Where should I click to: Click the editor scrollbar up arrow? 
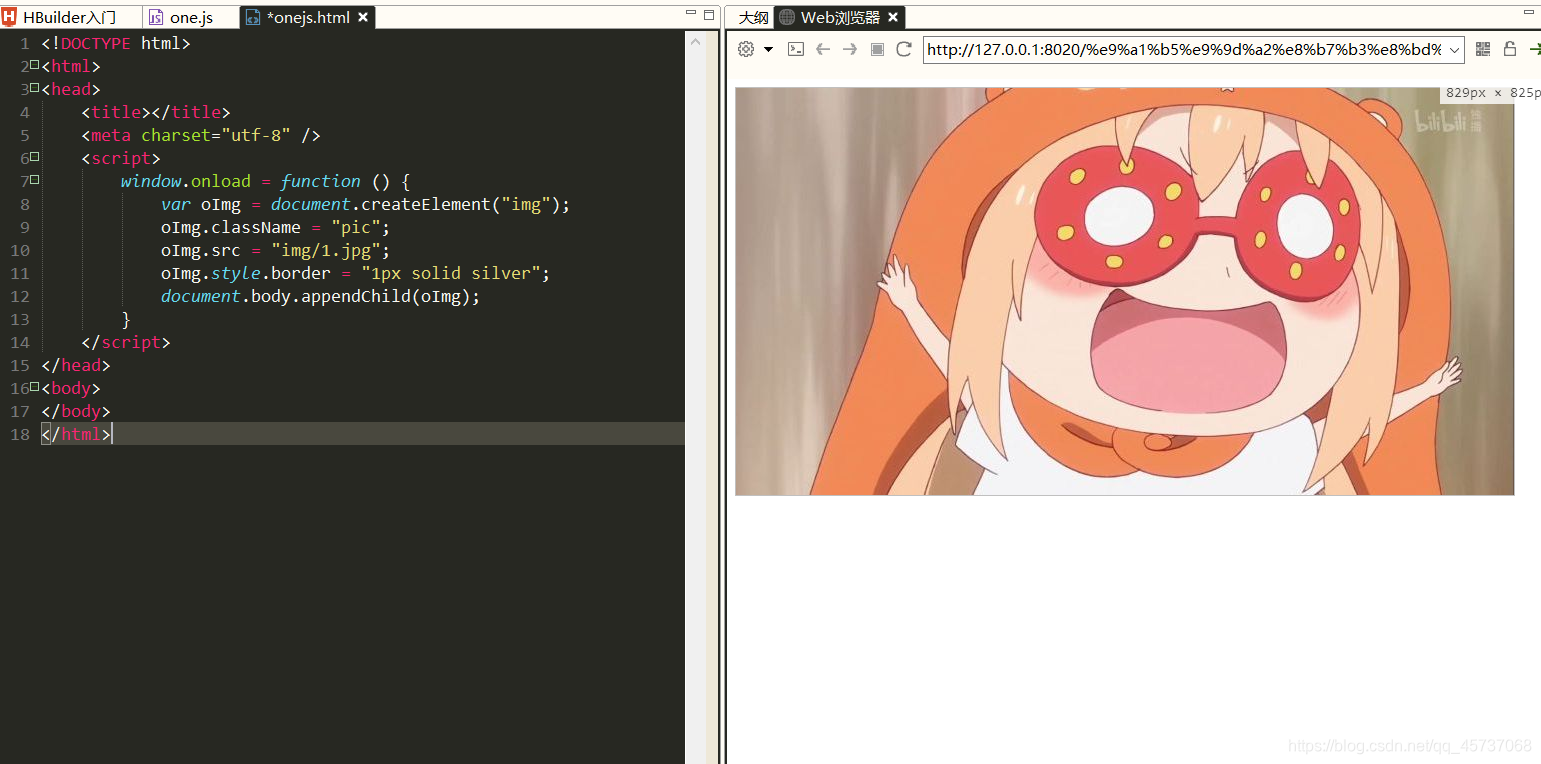(695, 41)
